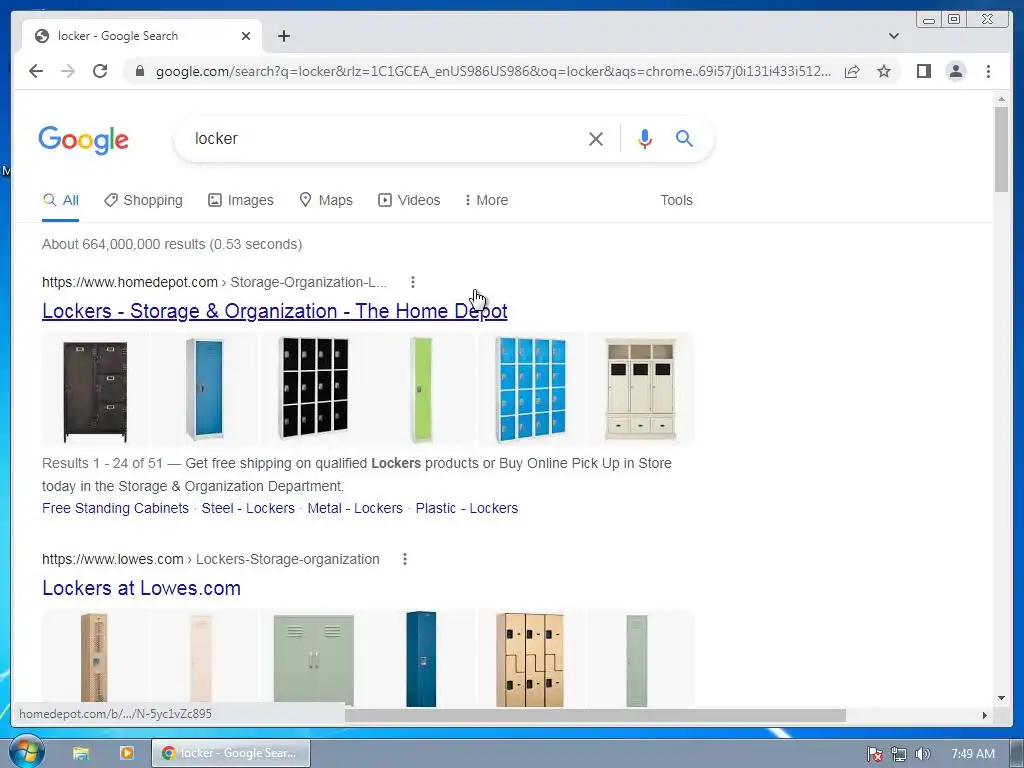The height and width of the screenshot is (768, 1024).
Task: Select the Chrome locker taskbar button
Action: [x=231, y=753]
